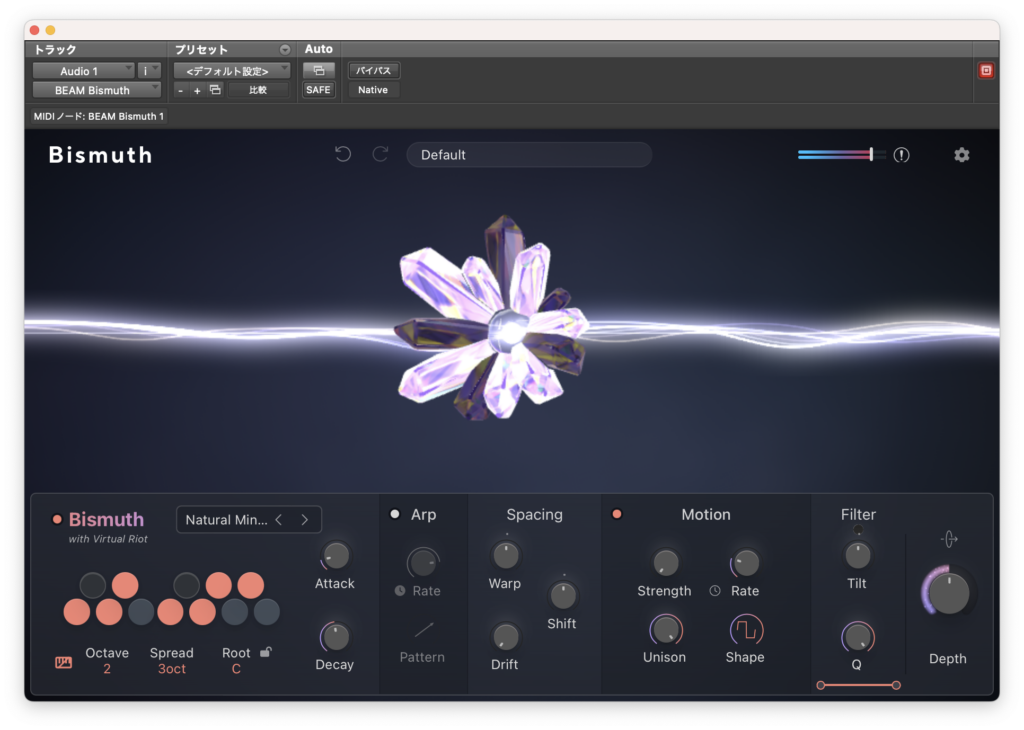This screenshot has width=1024, height=730.
Task: Click the Filter Tilt knob
Action: point(857,556)
